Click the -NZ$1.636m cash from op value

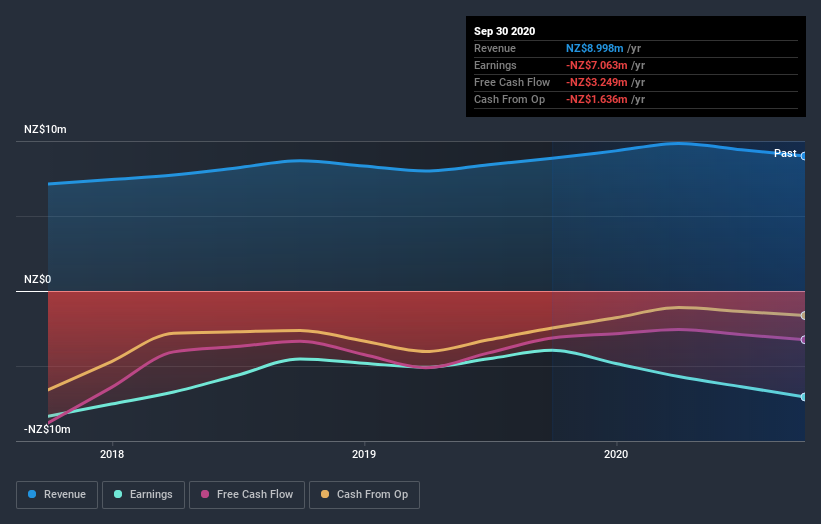click(596, 99)
